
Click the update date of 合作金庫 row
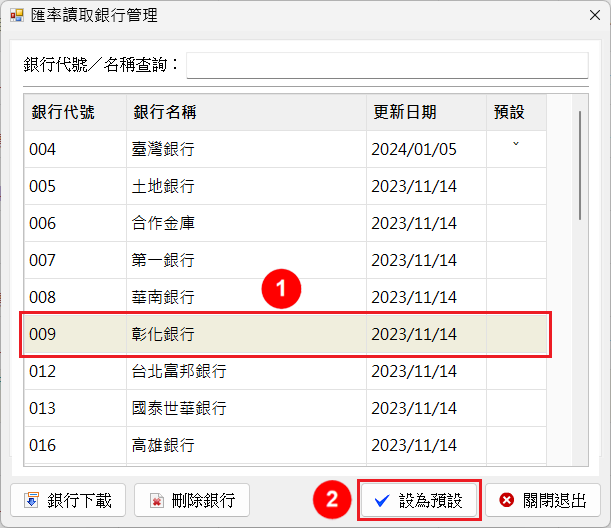426,223
